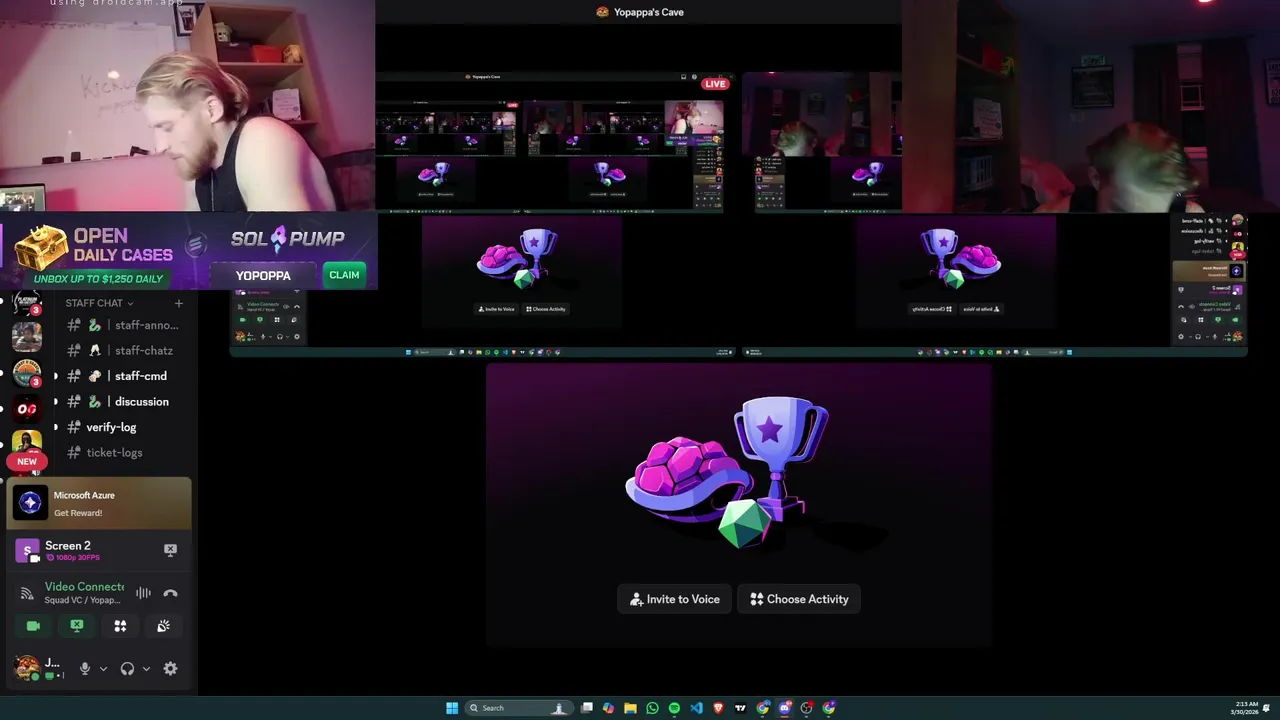
Task: Open the soundboard icon in voice panel
Action: [x=163, y=626]
